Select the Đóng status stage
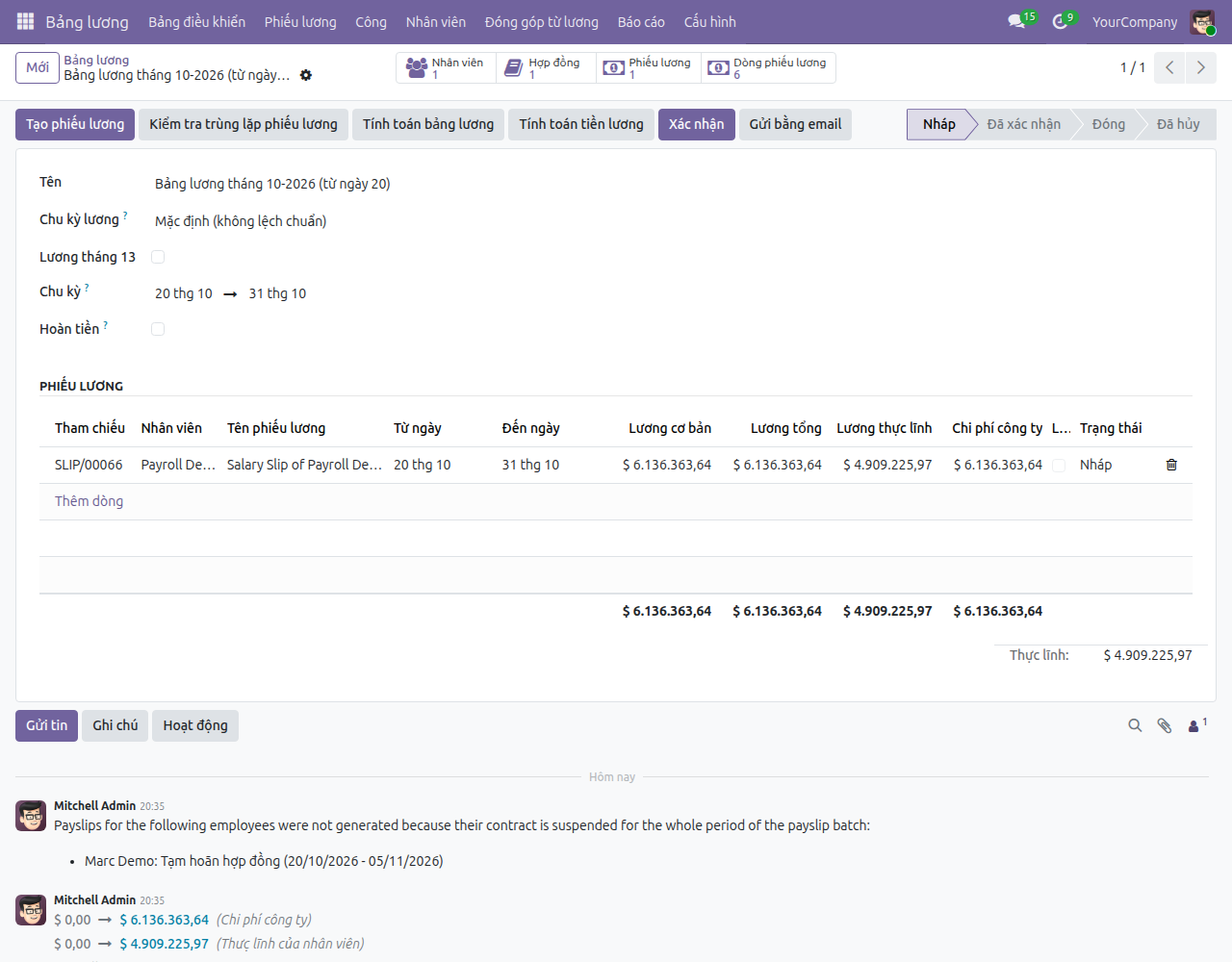The height and width of the screenshot is (962, 1232). coord(1108,124)
